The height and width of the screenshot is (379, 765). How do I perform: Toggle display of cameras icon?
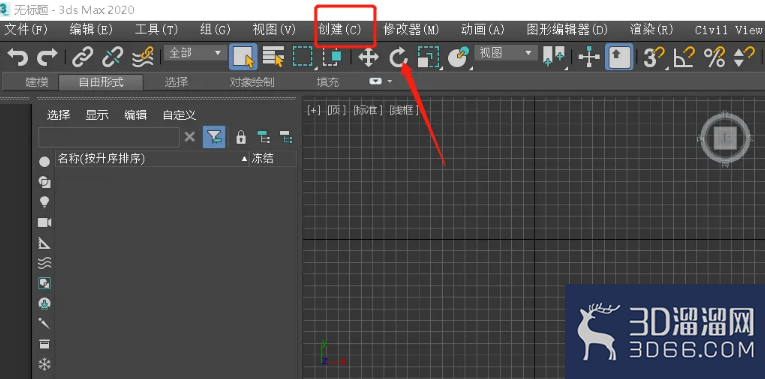click(44, 222)
